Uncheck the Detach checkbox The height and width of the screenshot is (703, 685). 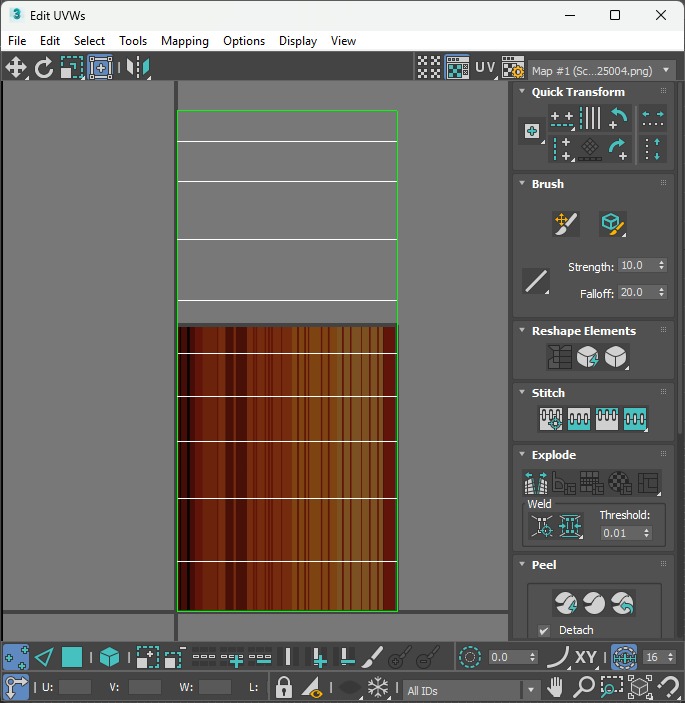(543, 630)
